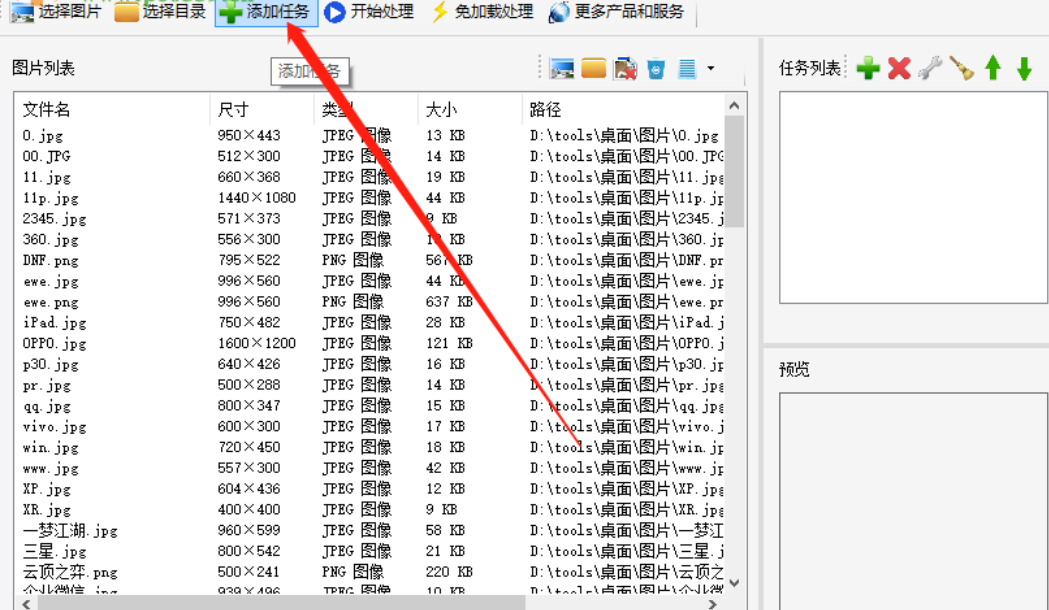This screenshot has width=1049, height=610.
Task: Select the file ewe.png
Action: [50, 302]
